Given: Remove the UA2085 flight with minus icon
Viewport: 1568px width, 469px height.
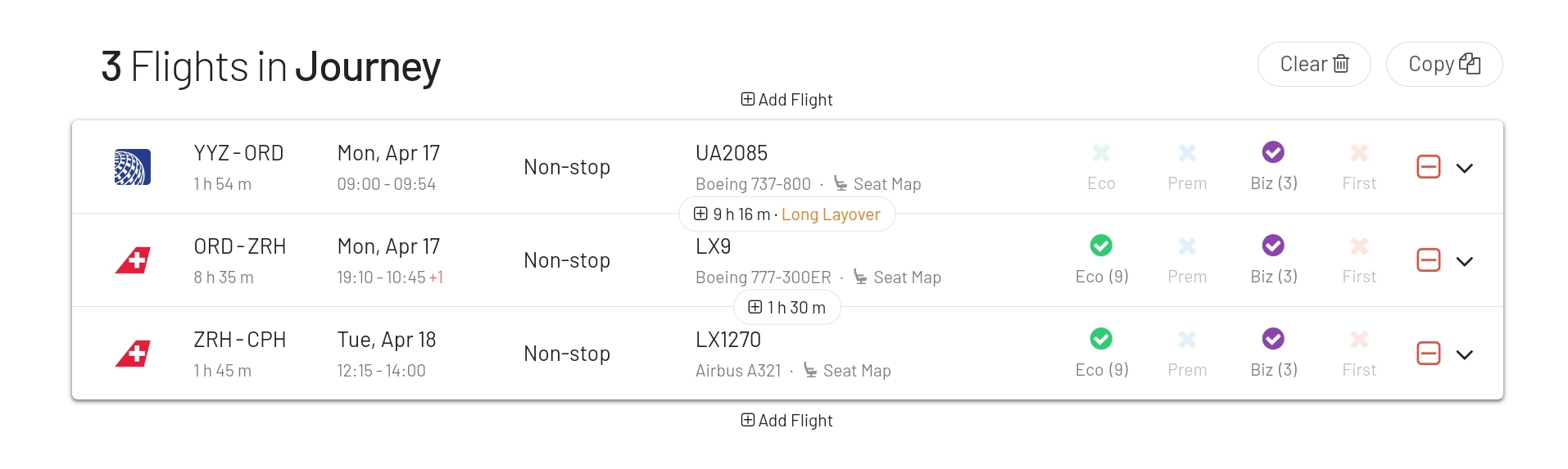Looking at the screenshot, I should [1428, 167].
